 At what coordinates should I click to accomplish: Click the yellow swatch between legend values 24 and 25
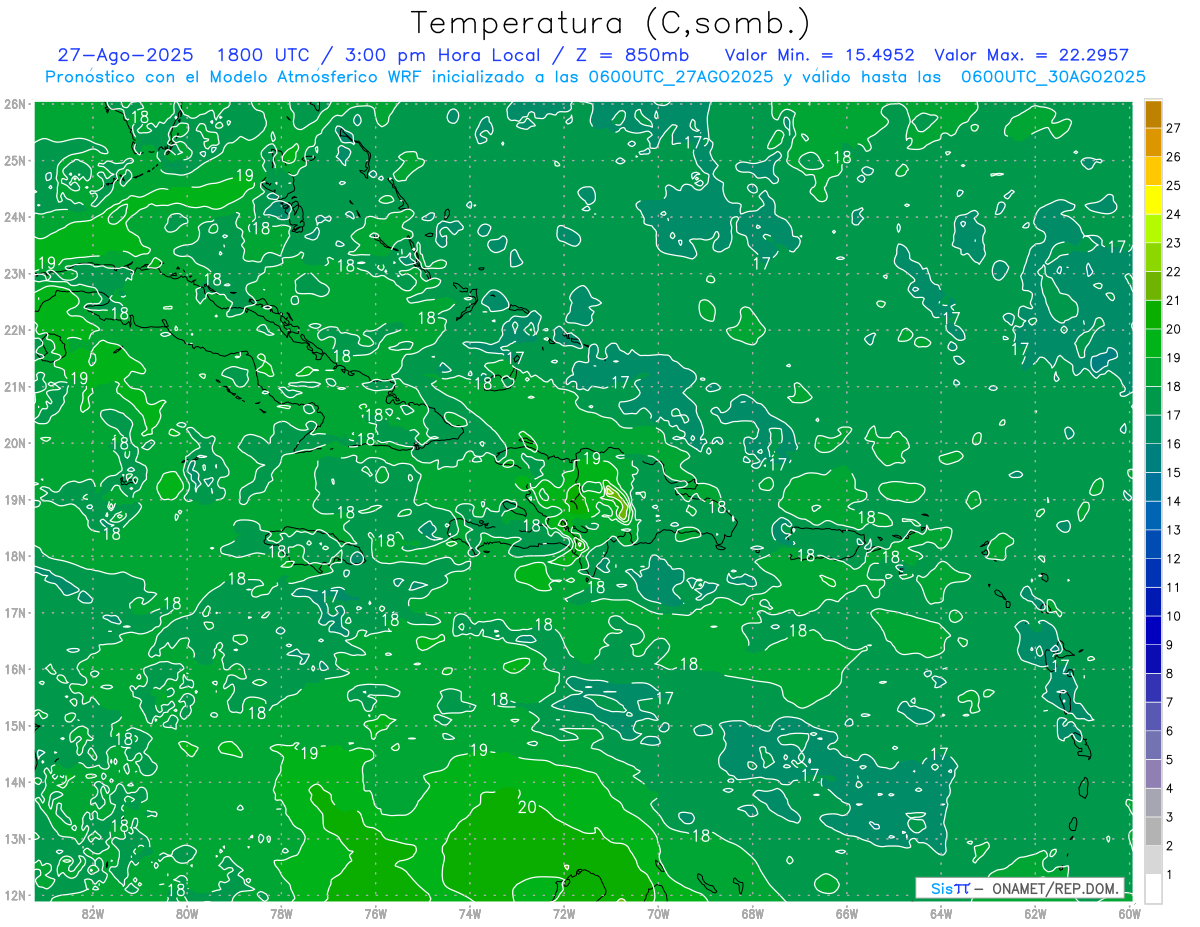click(1153, 200)
